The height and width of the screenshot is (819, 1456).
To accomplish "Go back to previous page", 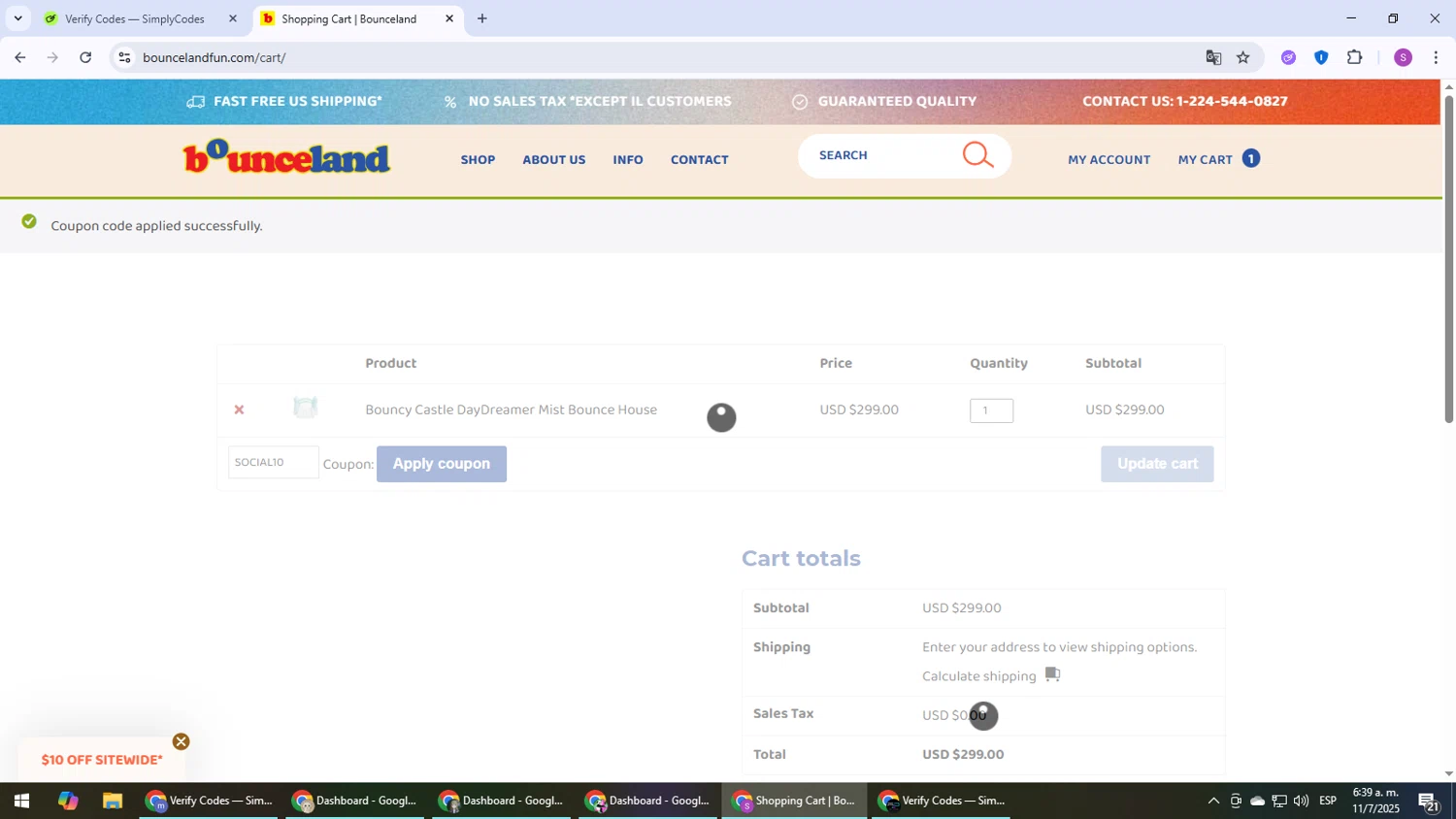I will 20,57.
